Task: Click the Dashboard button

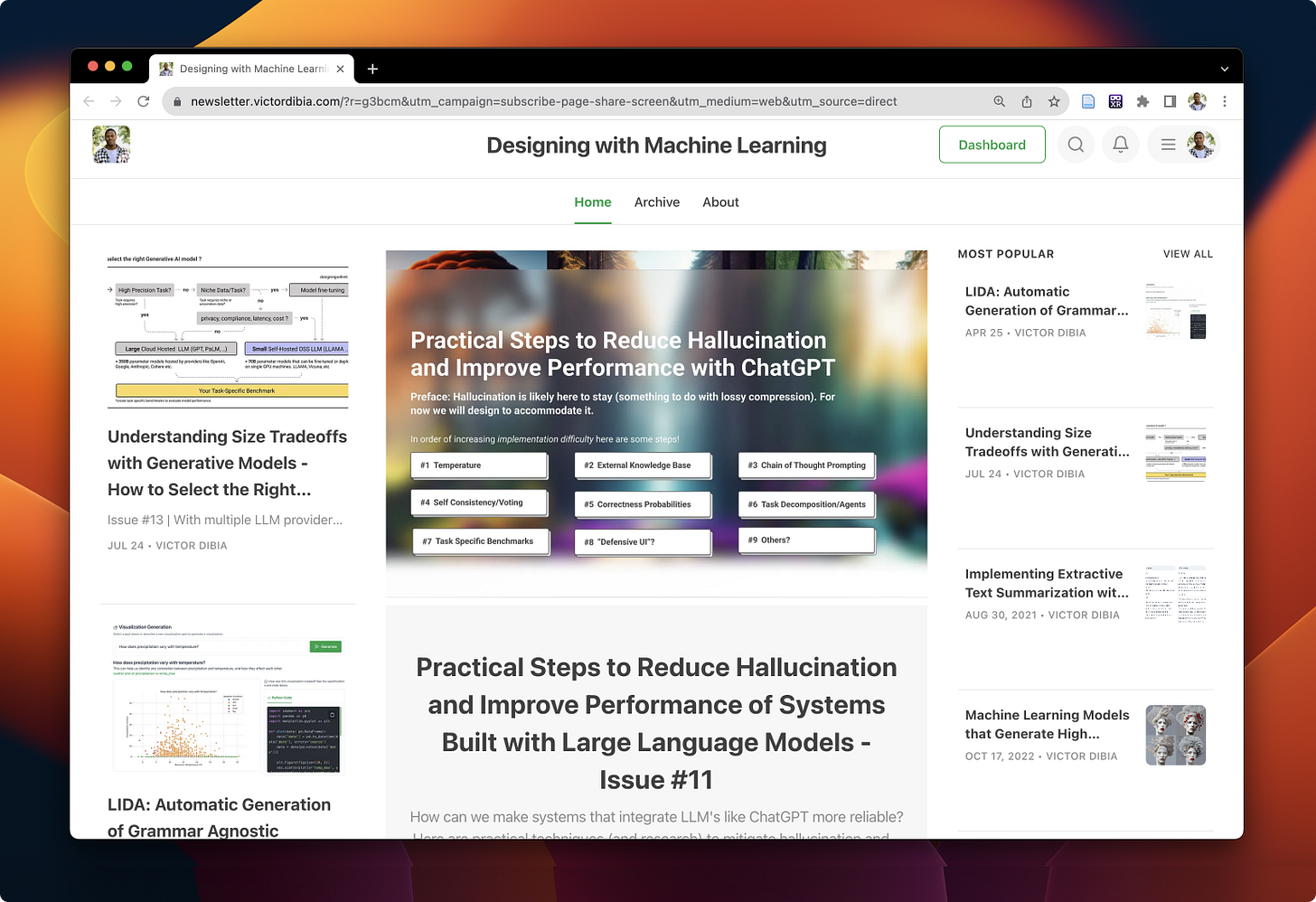Action: 992,145
